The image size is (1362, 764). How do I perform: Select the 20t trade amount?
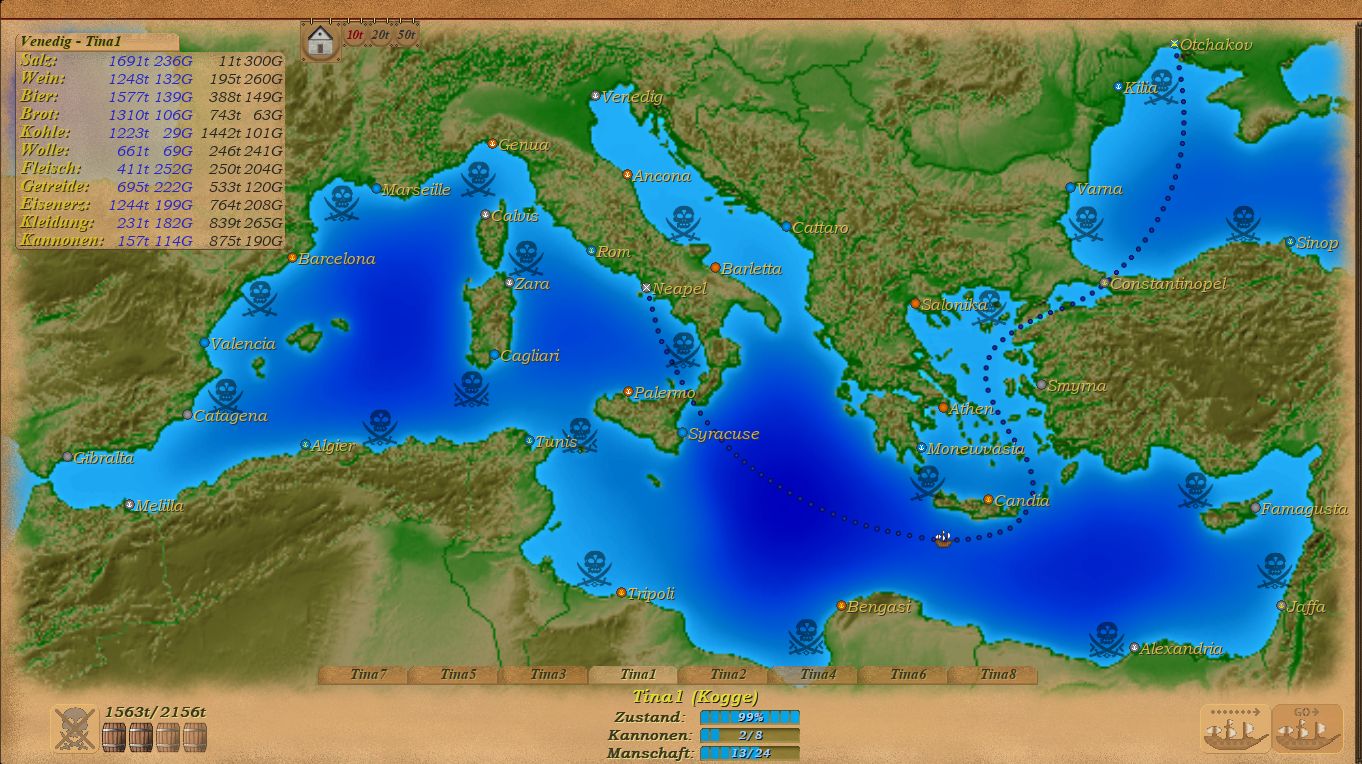380,35
